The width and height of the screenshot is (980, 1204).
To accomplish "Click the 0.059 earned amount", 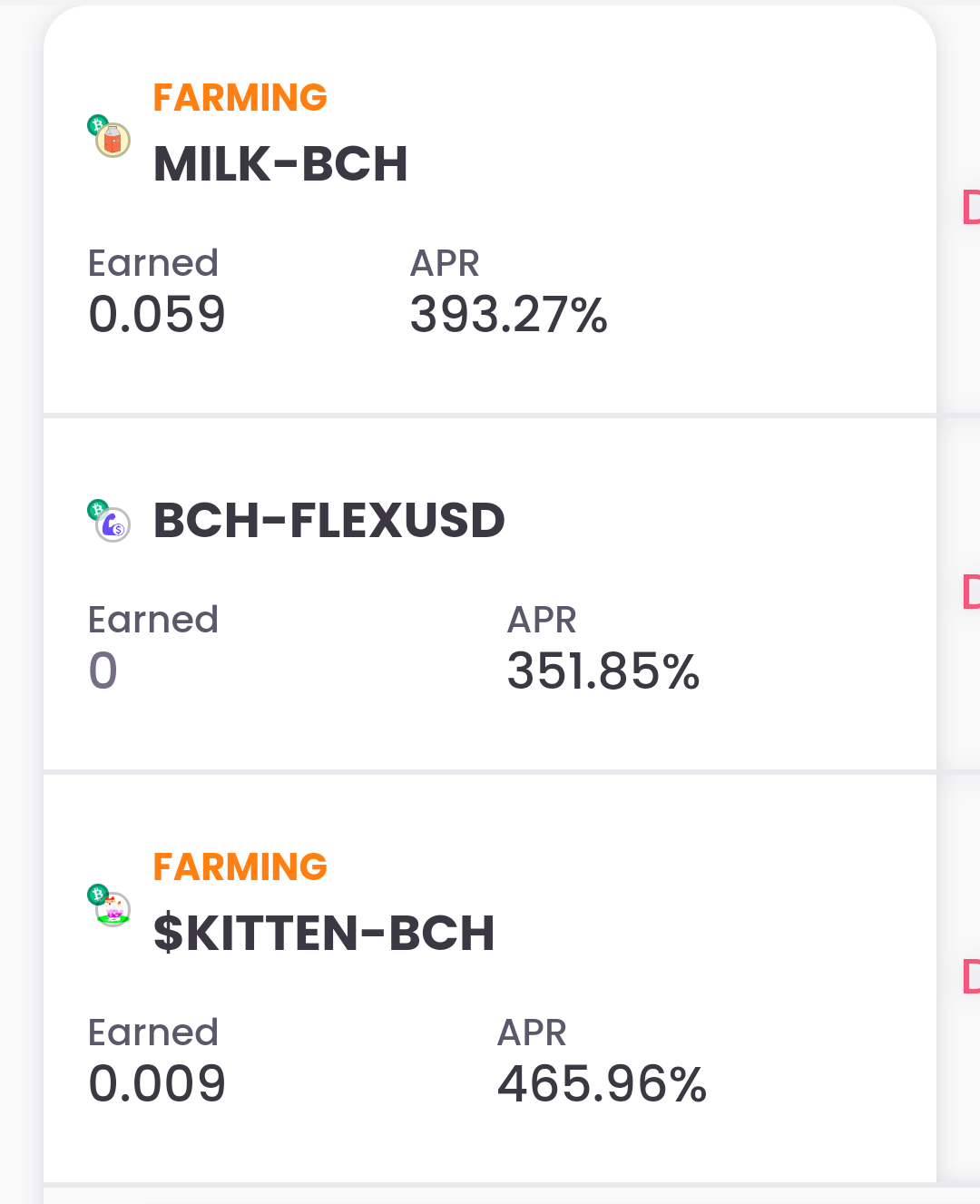I will [157, 315].
